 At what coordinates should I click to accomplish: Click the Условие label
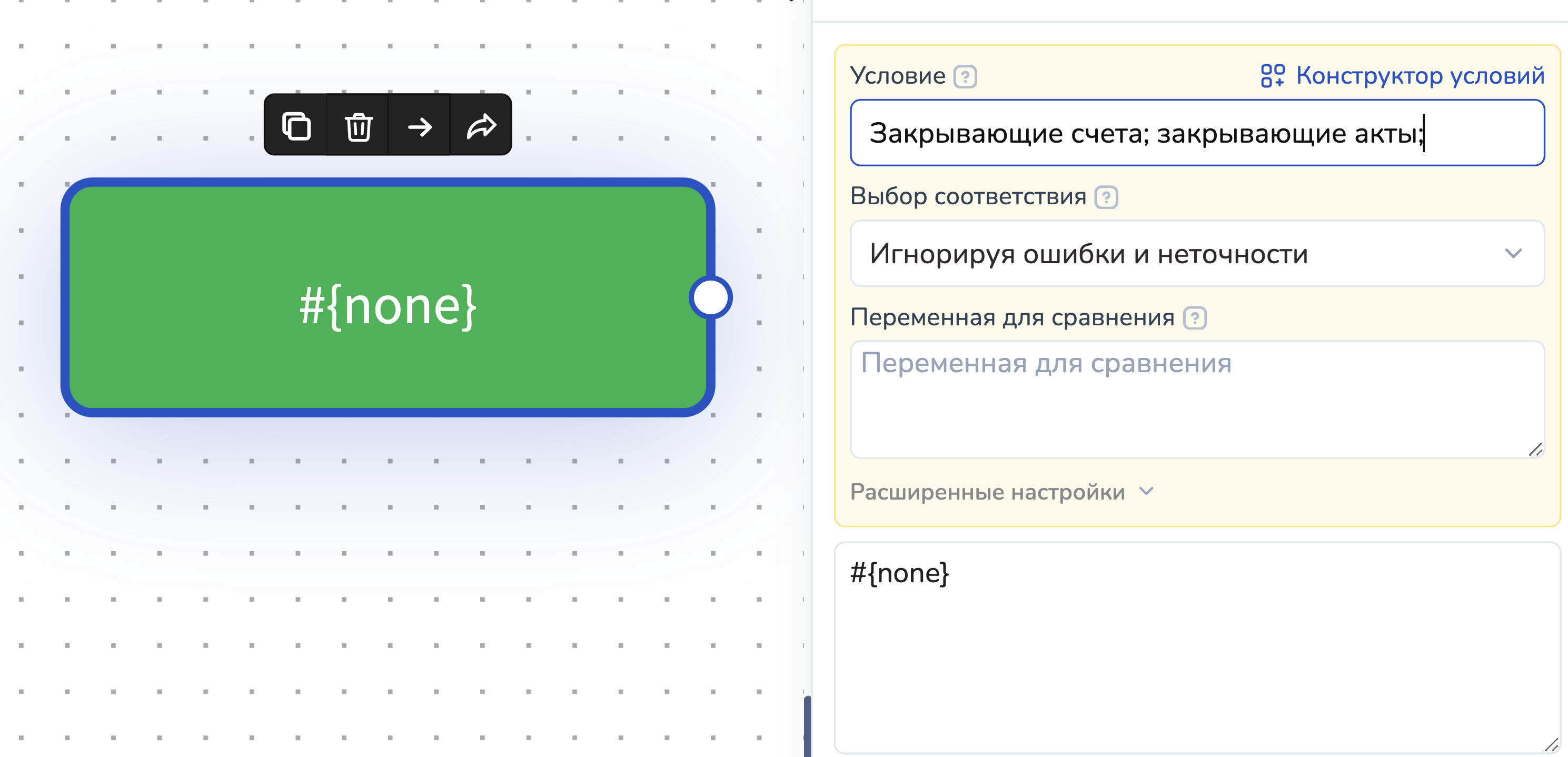pos(898,76)
